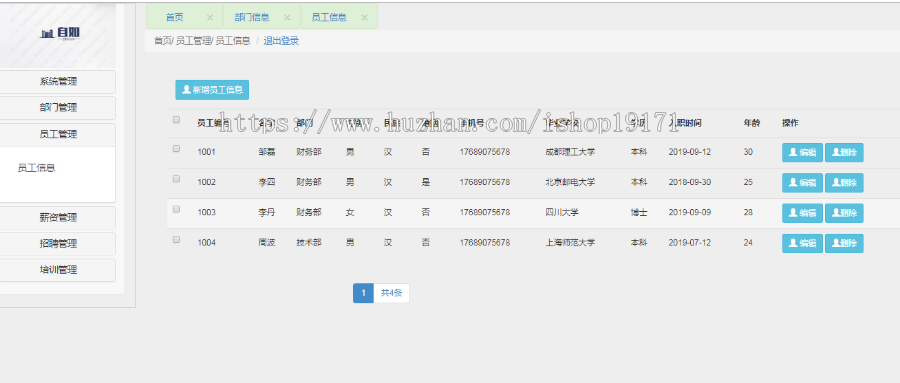This screenshot has width=900, height=383.
Task: Select the cell 上海师范大学
Action: pyautogui.click(x=571, y=243)
